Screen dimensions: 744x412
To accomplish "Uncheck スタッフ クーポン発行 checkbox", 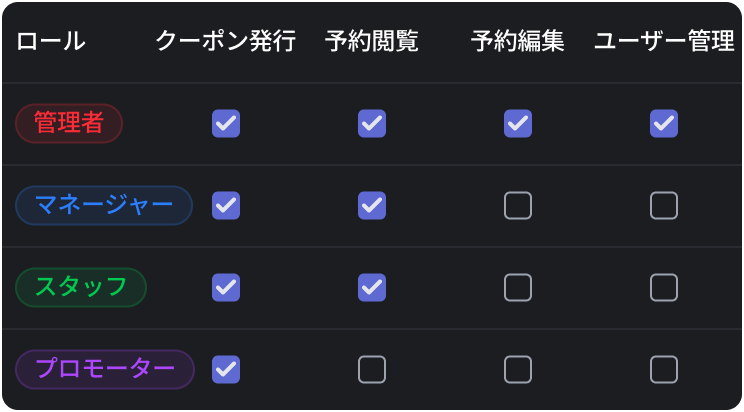I will point(226,288).
